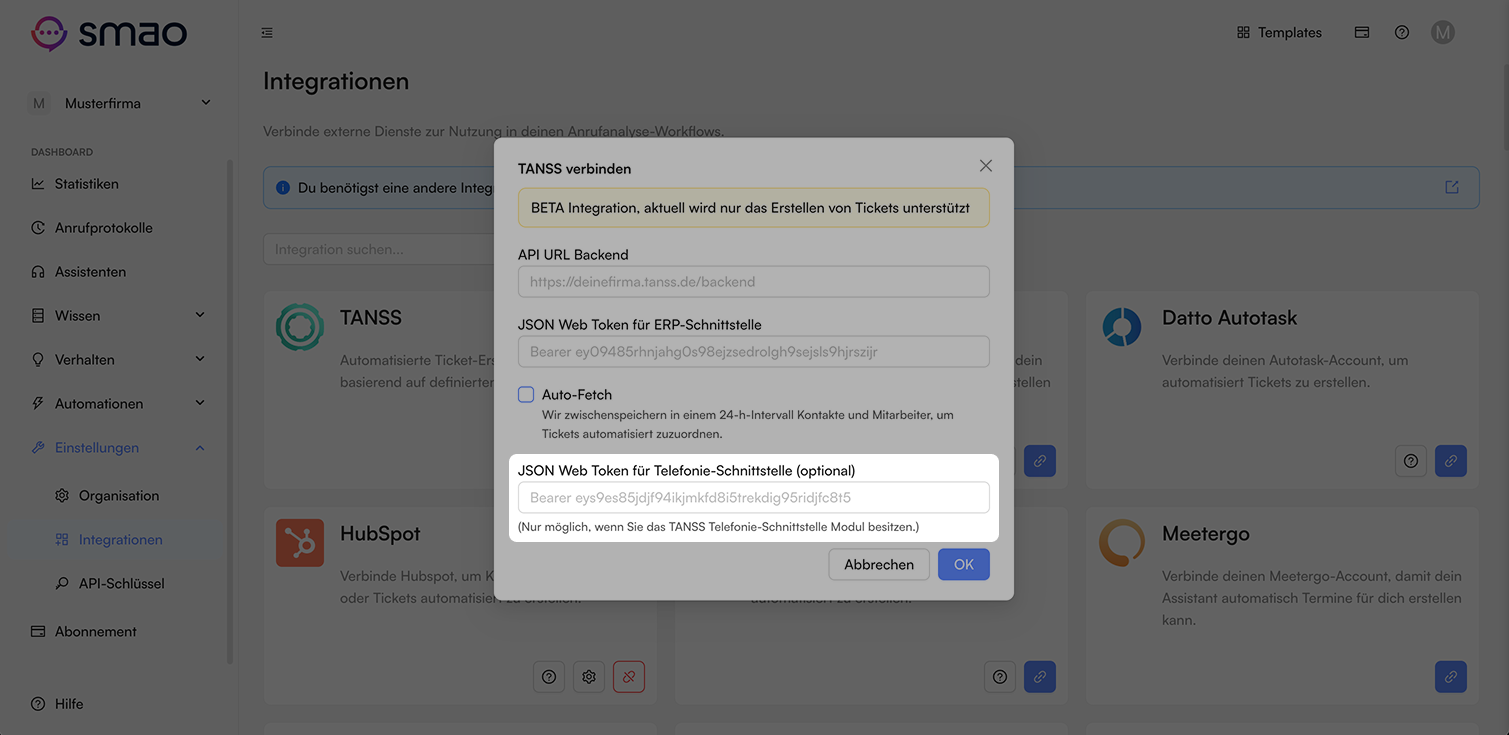Click the info icon in the blue banner
The image size is (1509, 735).
(x=283, y=188)
